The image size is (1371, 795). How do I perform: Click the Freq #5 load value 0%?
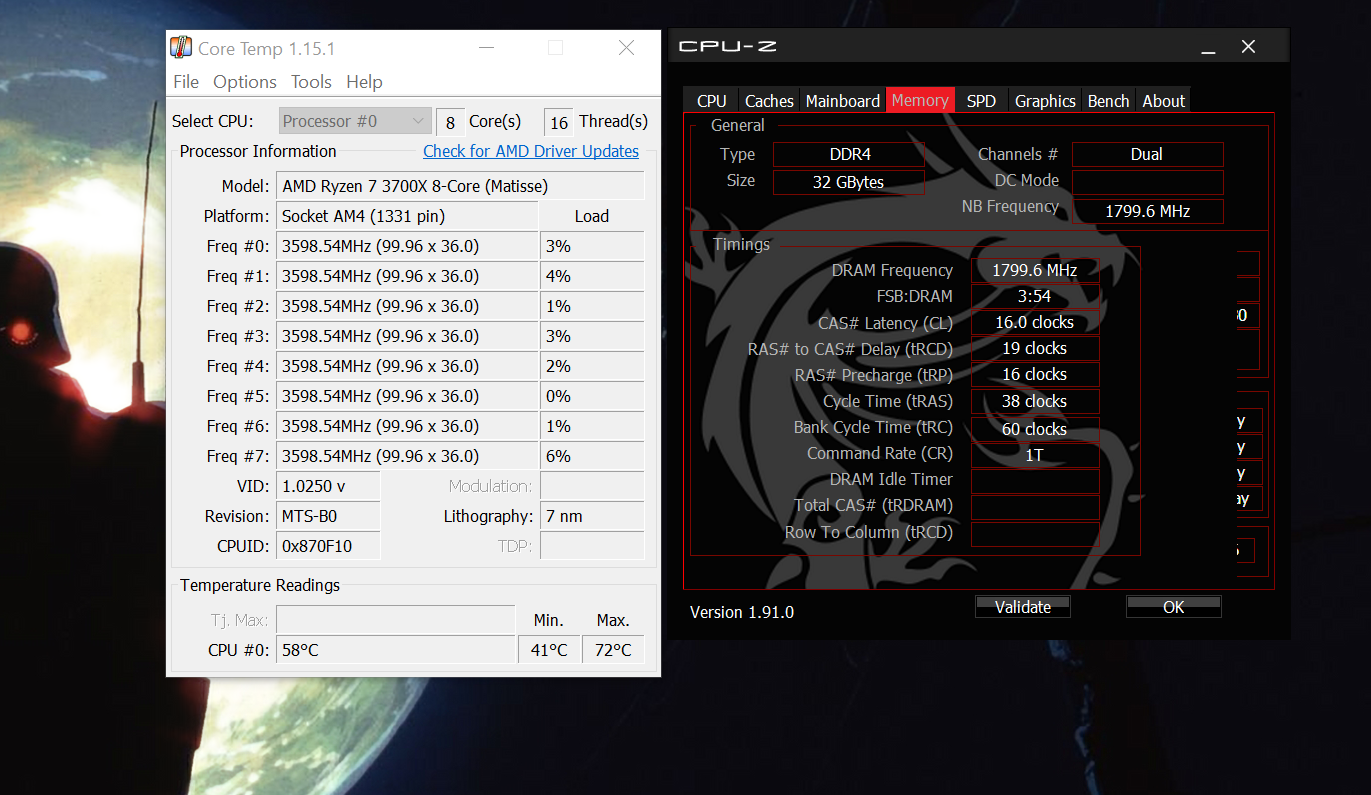(x=592, y=396)
